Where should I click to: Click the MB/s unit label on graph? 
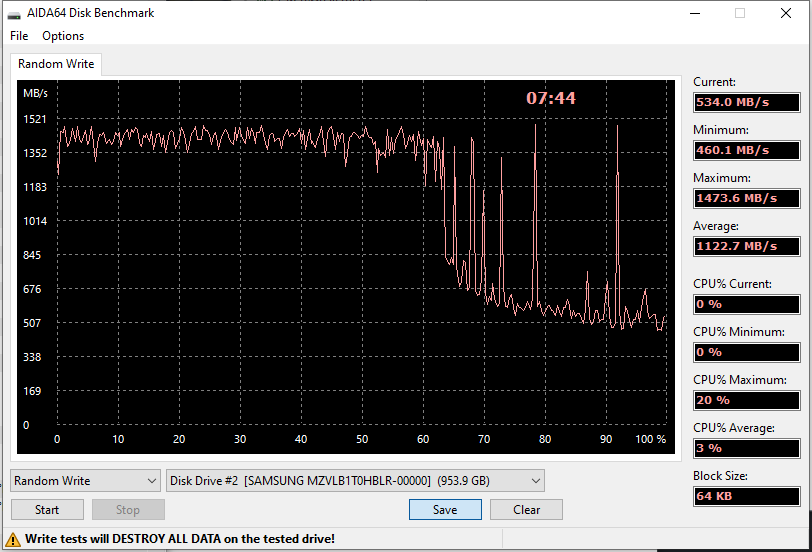tap(35, 93)
